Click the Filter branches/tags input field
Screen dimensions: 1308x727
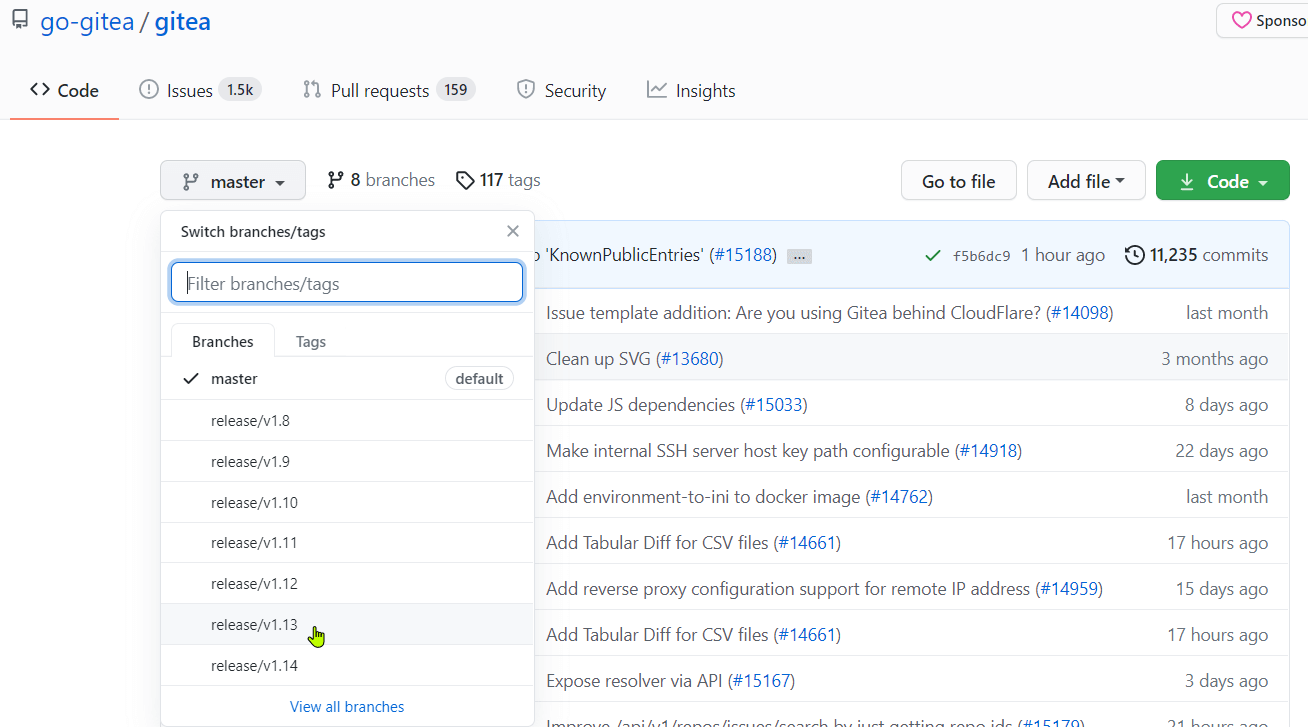(347, 283)
